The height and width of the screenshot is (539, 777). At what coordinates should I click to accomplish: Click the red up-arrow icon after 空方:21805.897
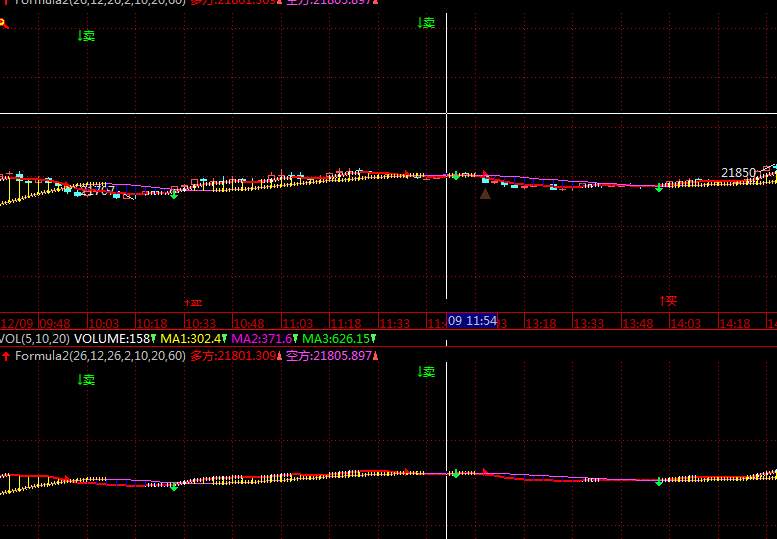tap(375, 356)
